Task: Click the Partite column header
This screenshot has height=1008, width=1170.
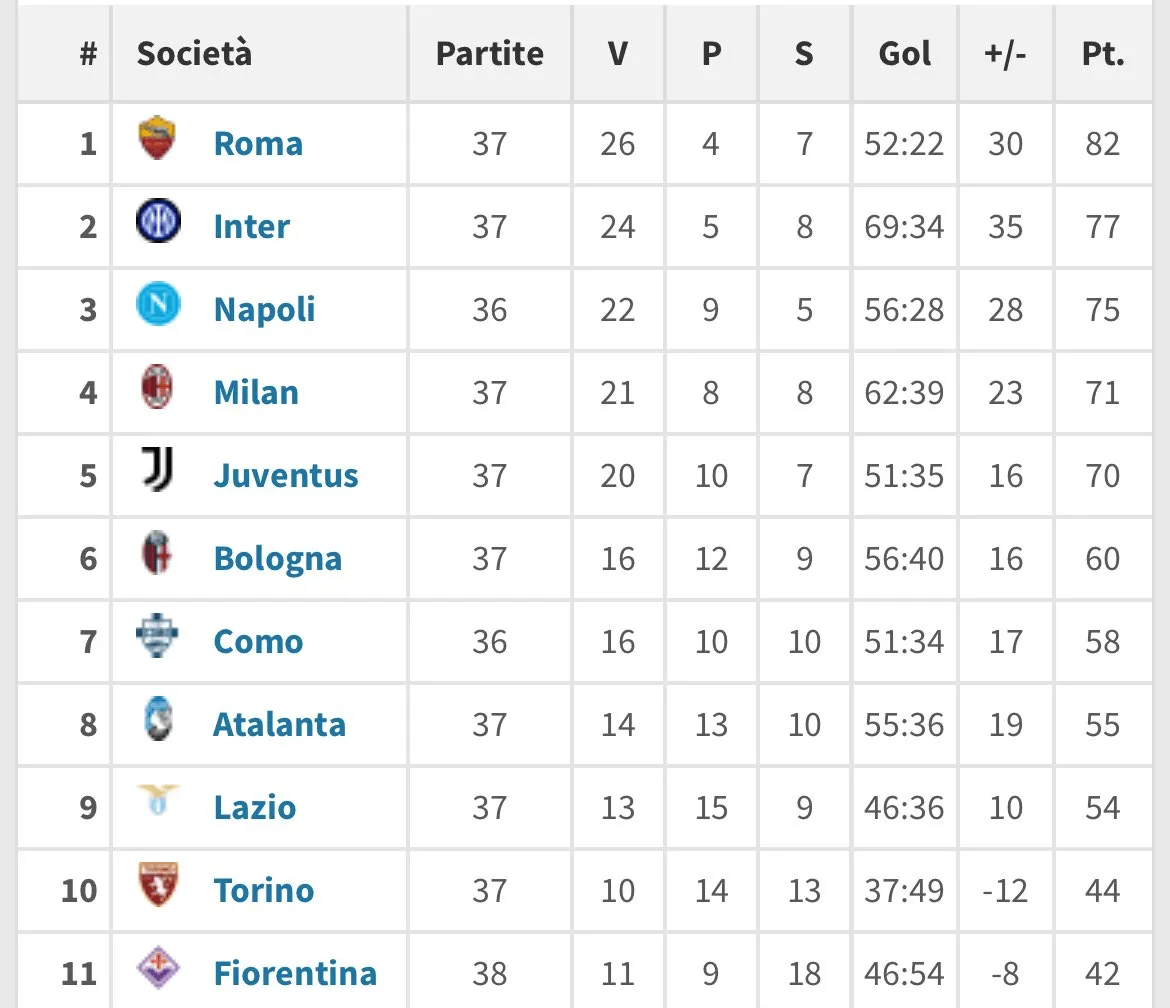Action: tap(490, 54)
